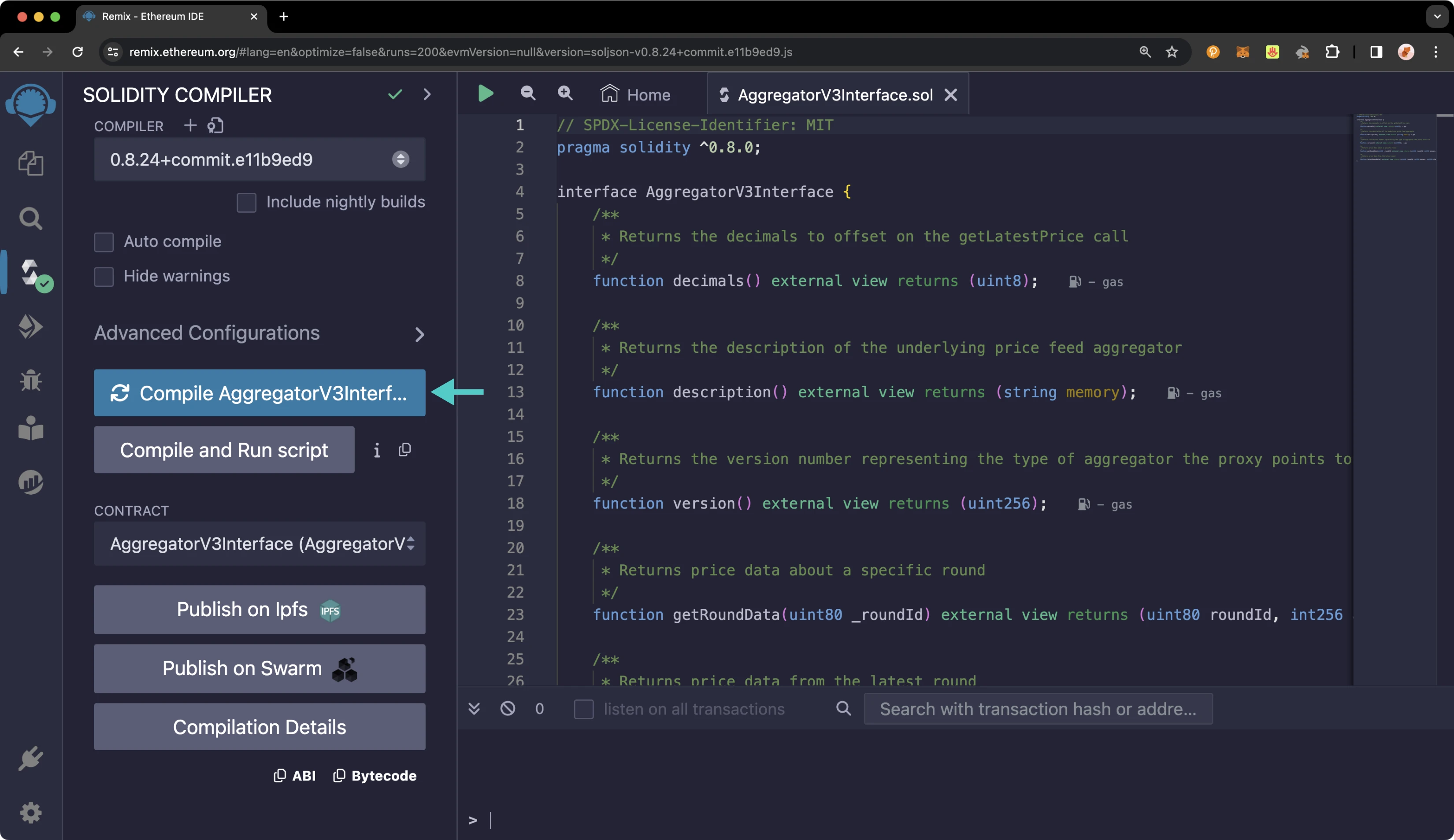Open the CONTRACT AggregatorV3Interface dropdown
The image size is (1454, 840).
[x=260, y=544]
